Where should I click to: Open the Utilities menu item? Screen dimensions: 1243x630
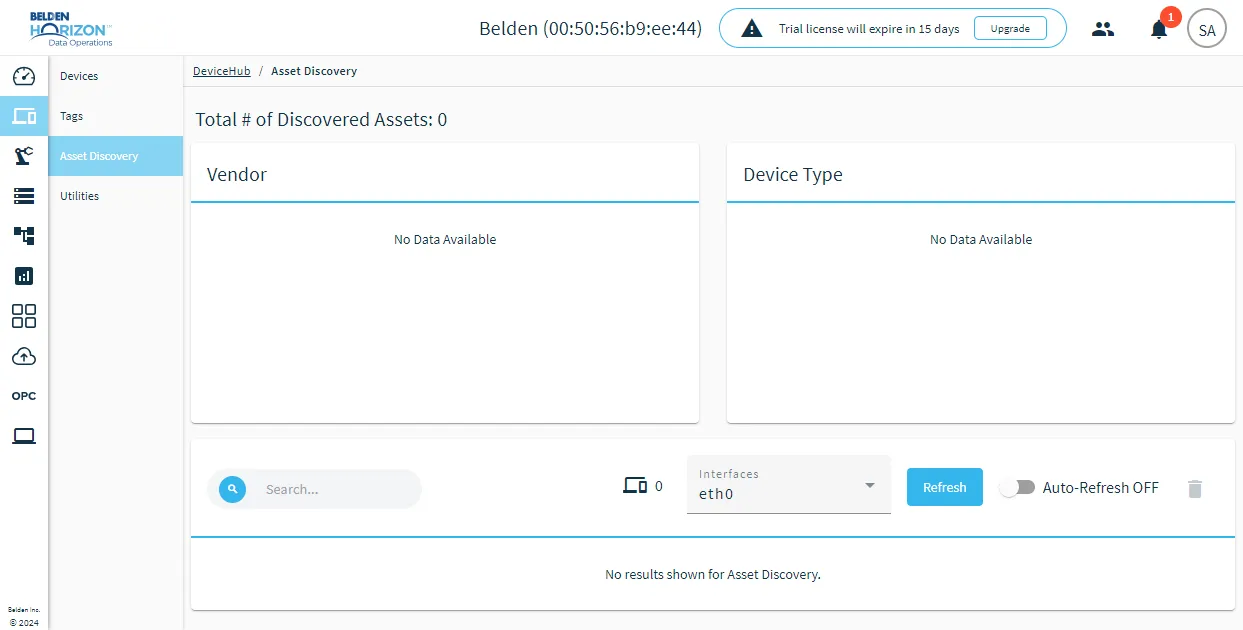pos(116,196)
